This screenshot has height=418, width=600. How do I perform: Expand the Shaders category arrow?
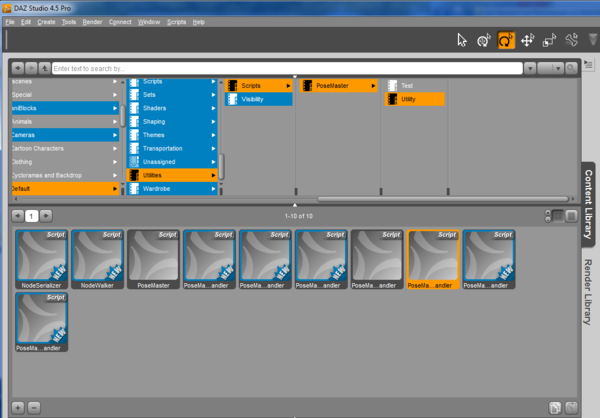coord(213,108)
